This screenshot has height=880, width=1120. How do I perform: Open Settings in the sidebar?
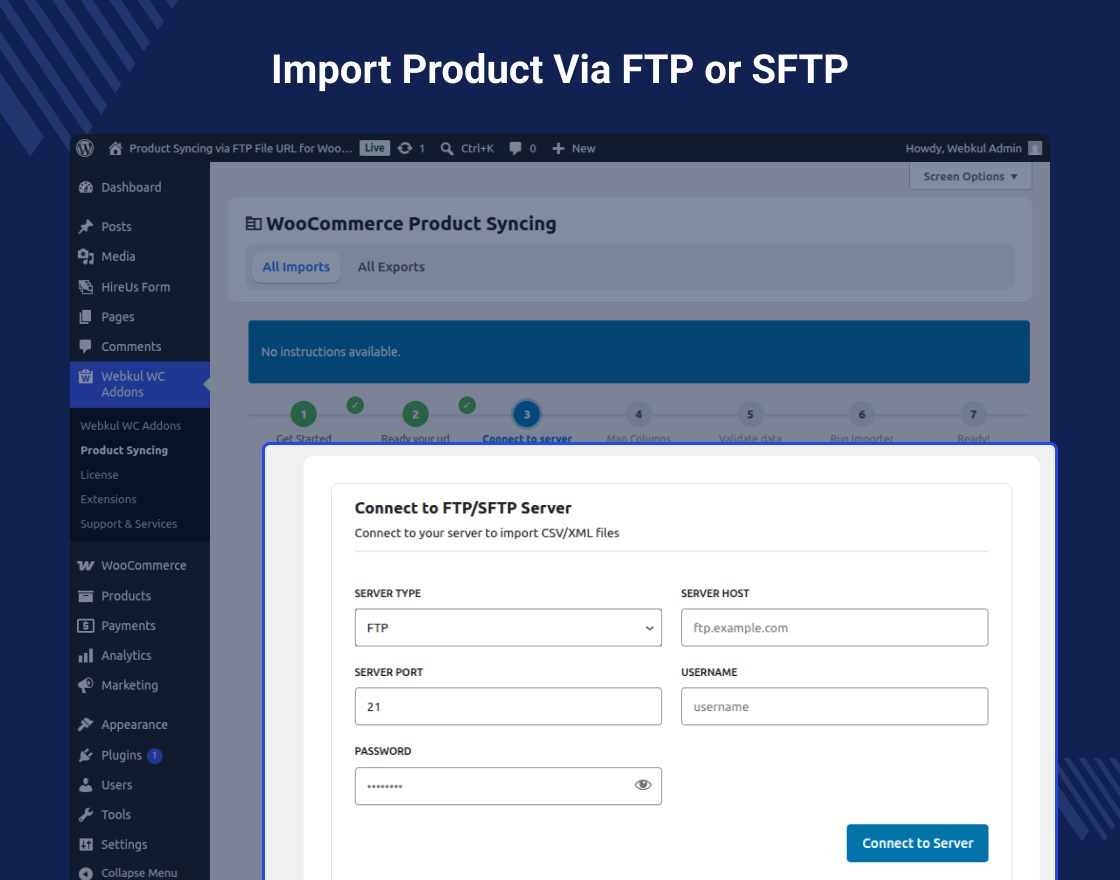point(124,844)
